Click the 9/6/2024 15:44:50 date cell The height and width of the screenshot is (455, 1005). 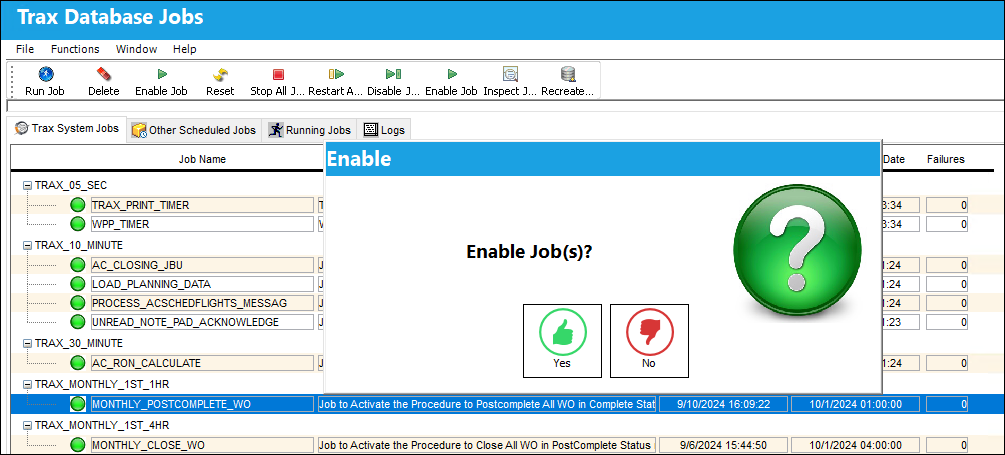723,445
